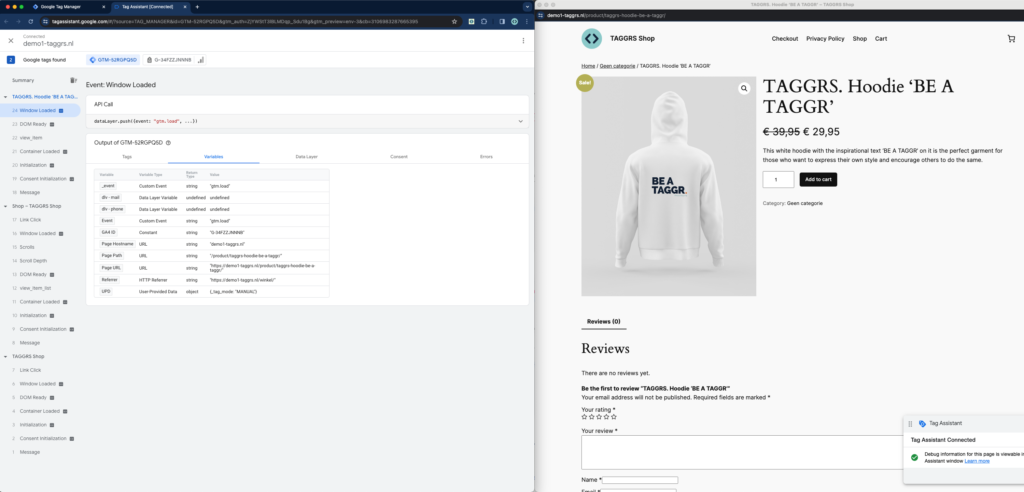Select the fifth rating star
Viewport: 1024px width, 492px height.
pos(613,417)
